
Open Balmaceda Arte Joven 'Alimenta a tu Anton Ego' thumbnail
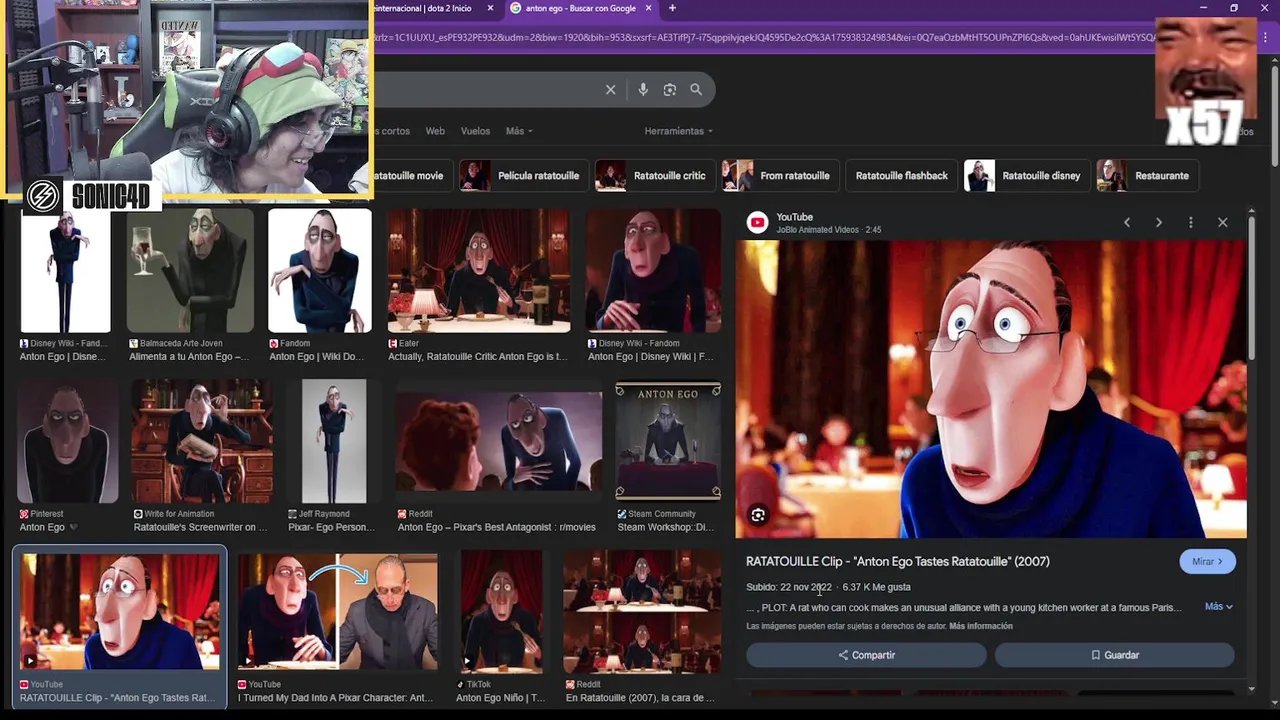pyautogui.click(x=190, y=271)
